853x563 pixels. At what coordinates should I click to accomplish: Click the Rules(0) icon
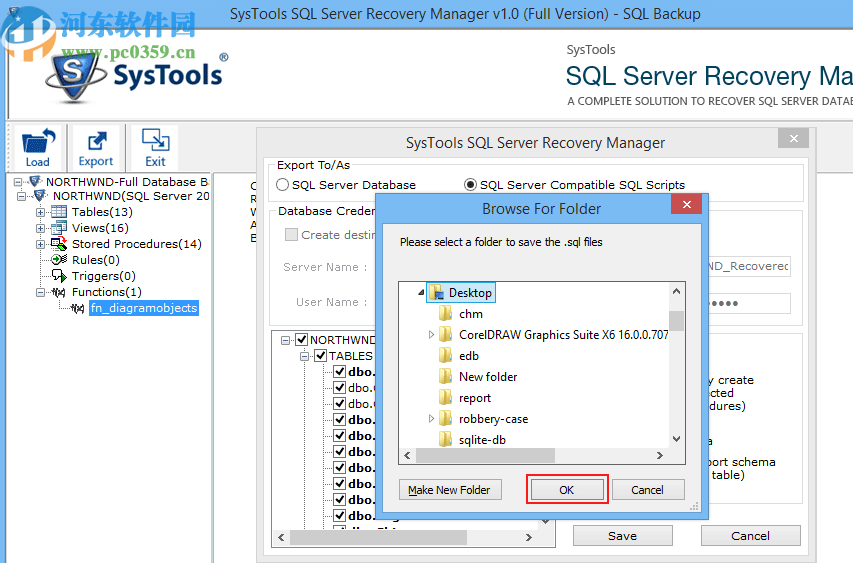point(59,260)
